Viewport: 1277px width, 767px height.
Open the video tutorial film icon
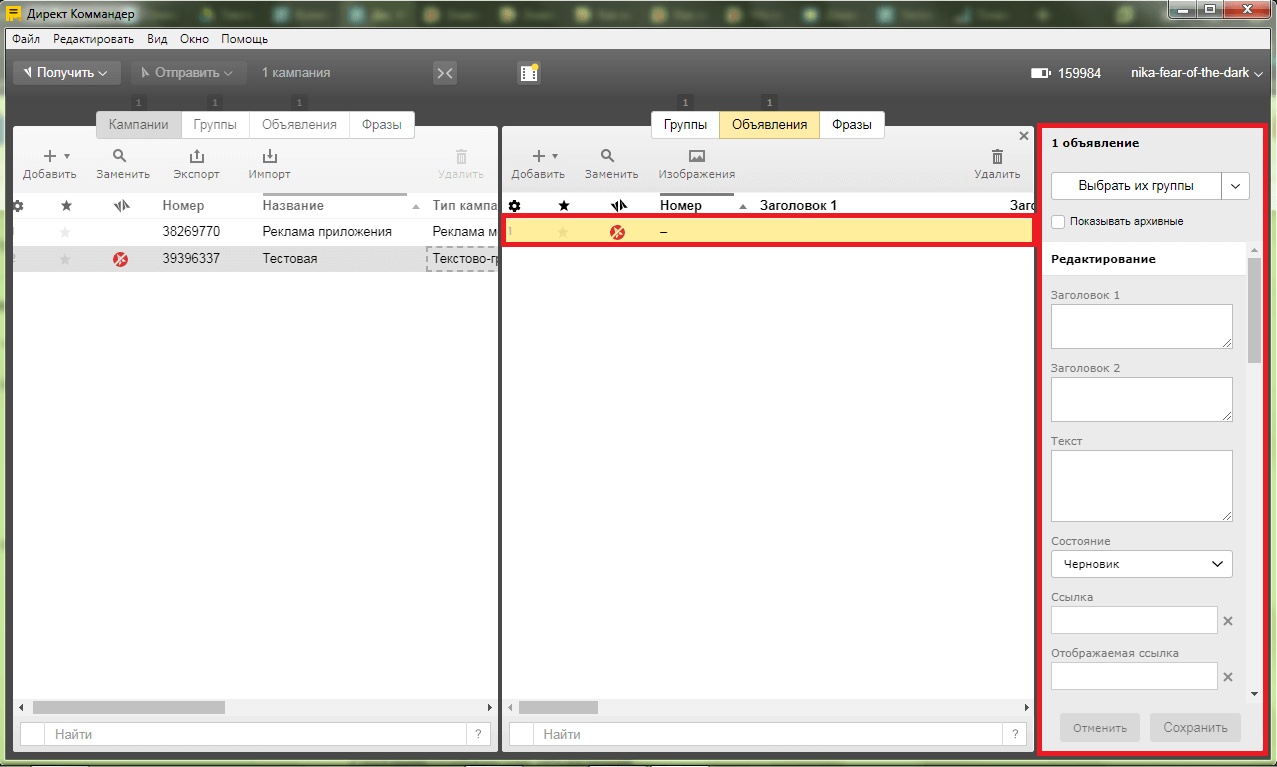pyautogui.click(x=529, y=73)
